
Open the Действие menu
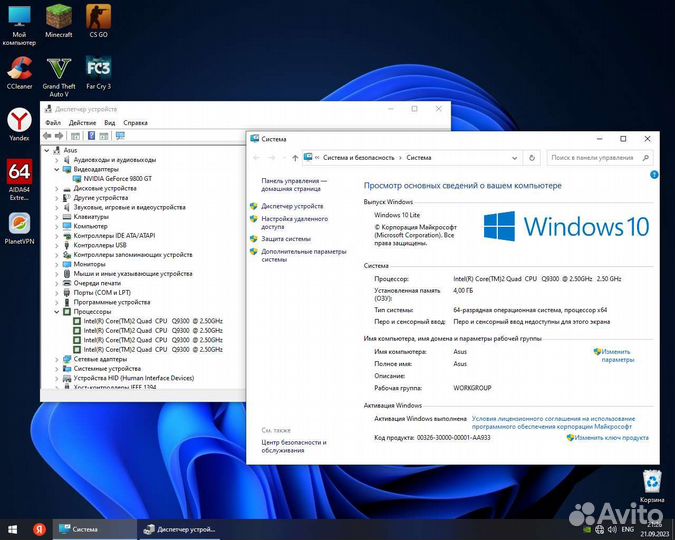[x=82, y=123]
